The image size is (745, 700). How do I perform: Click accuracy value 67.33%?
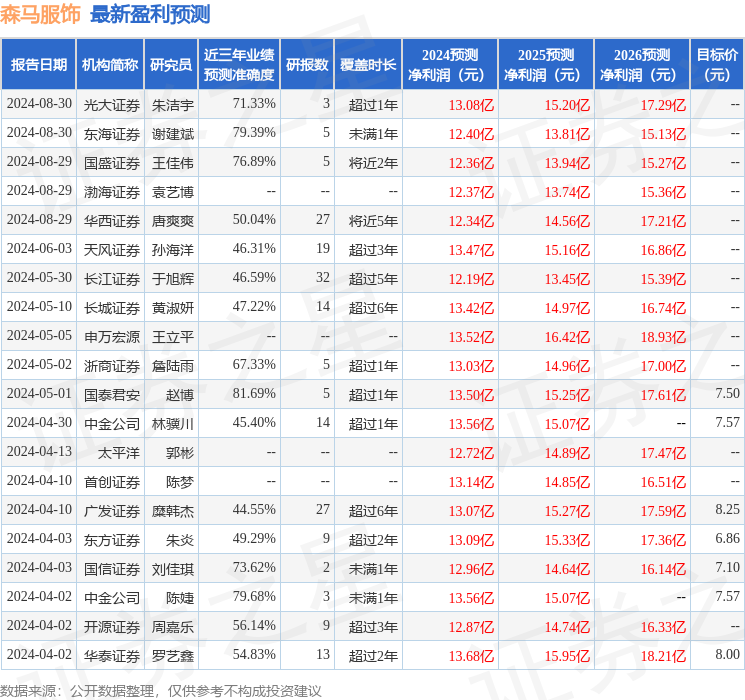tap(254, 364)
